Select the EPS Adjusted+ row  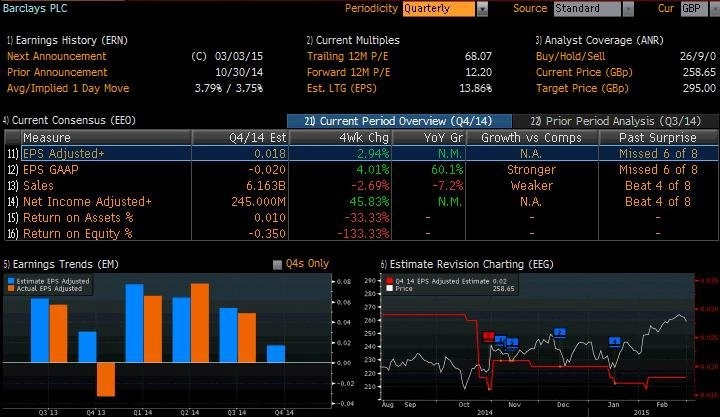362,153
